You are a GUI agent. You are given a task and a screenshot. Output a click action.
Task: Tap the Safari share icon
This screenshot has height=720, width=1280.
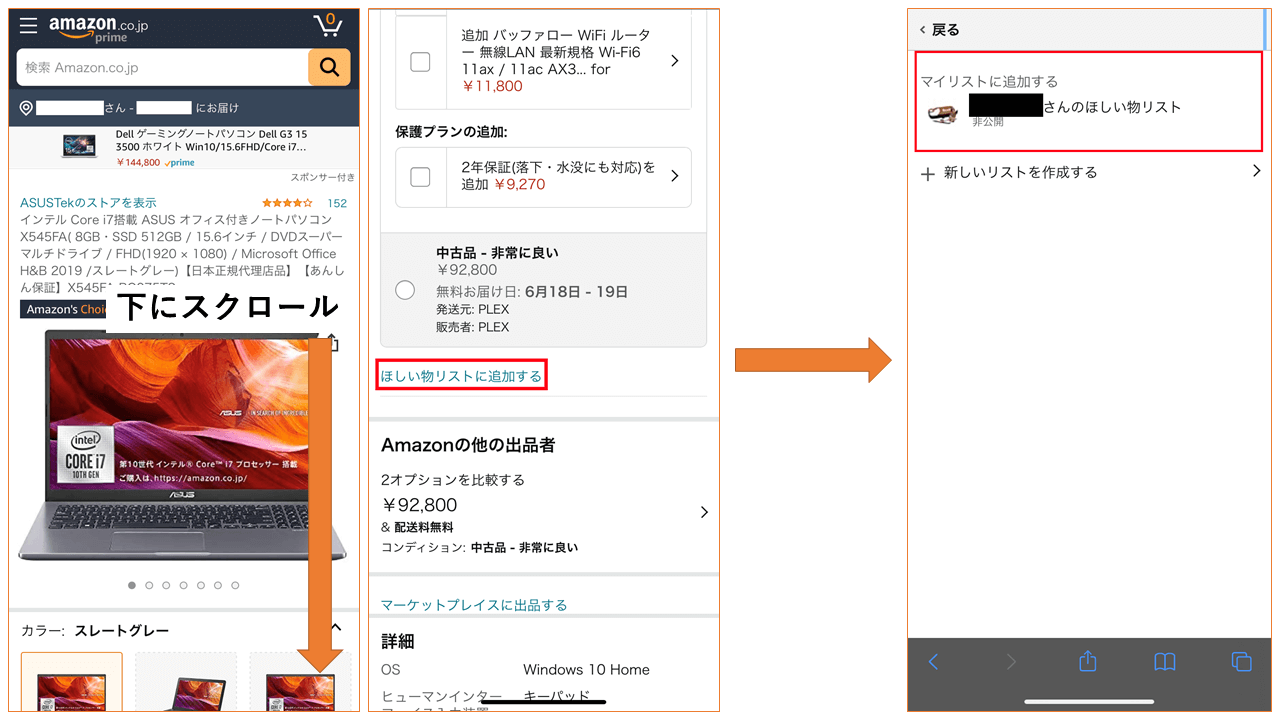pyautogui.click(x=1087, y=661)
